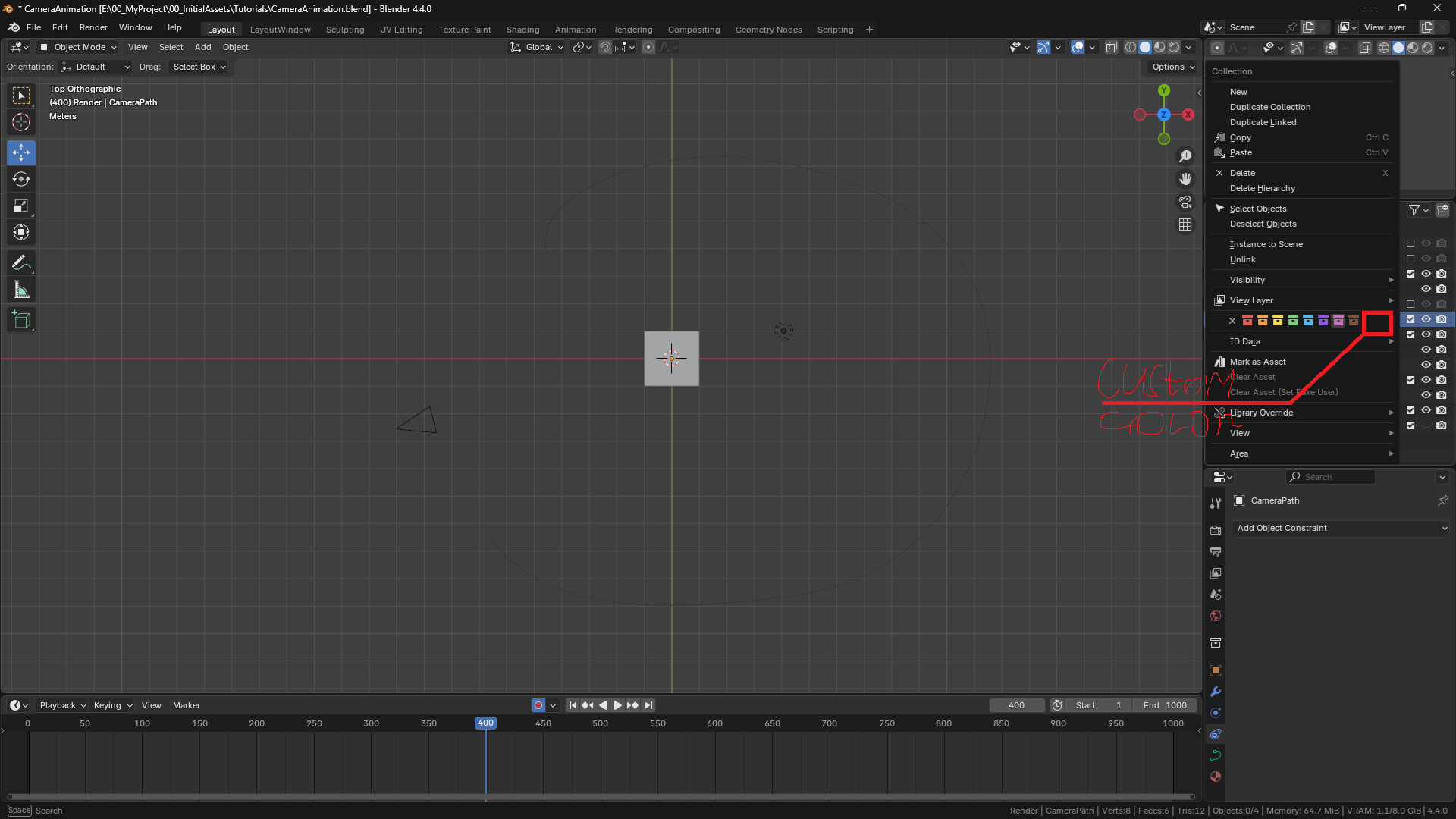Switch orthographic/perspective with the grid icon
The width and height of the screenshot is (1456, 819).
pyautogui.click(x=1185, y=224)
